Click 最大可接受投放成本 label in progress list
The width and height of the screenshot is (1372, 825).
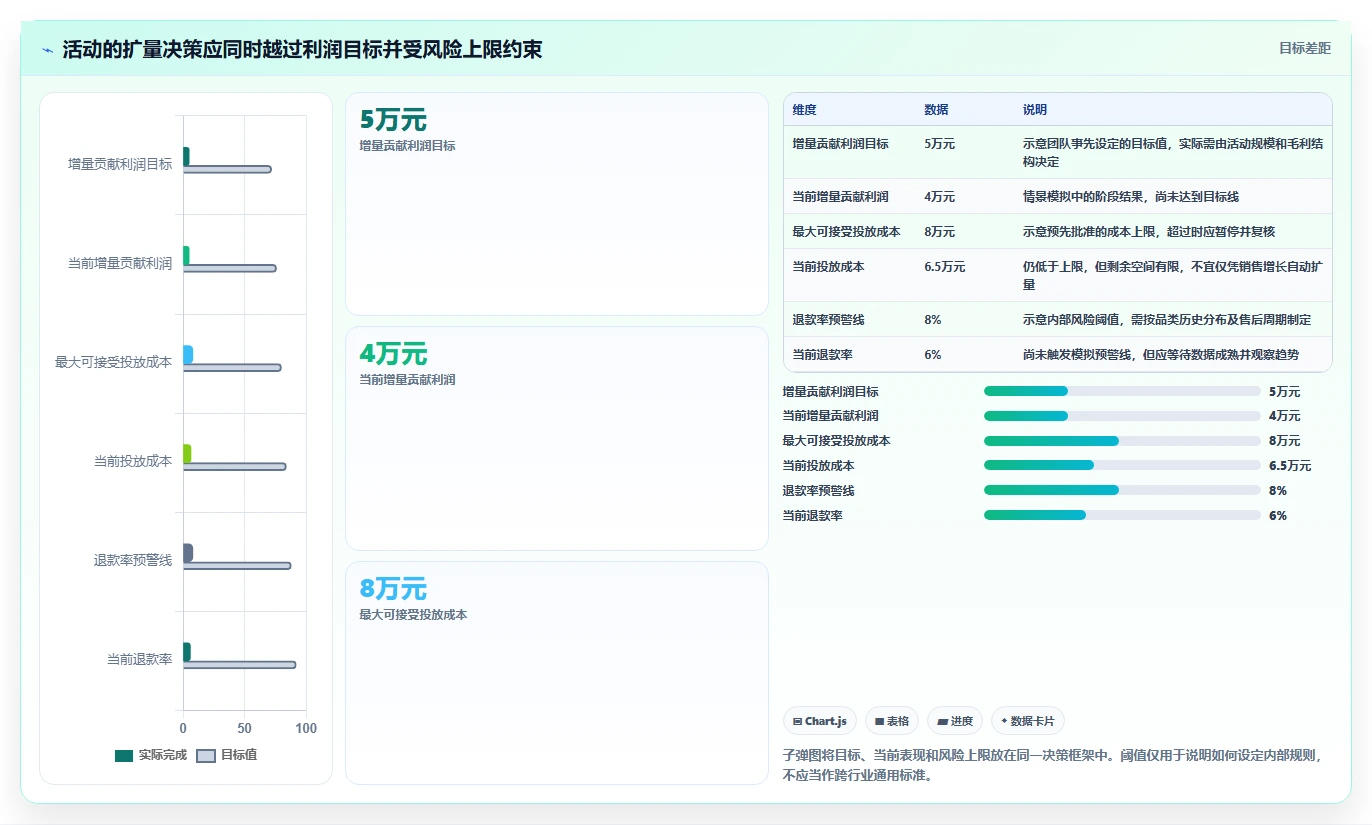(x=837, y=441)
